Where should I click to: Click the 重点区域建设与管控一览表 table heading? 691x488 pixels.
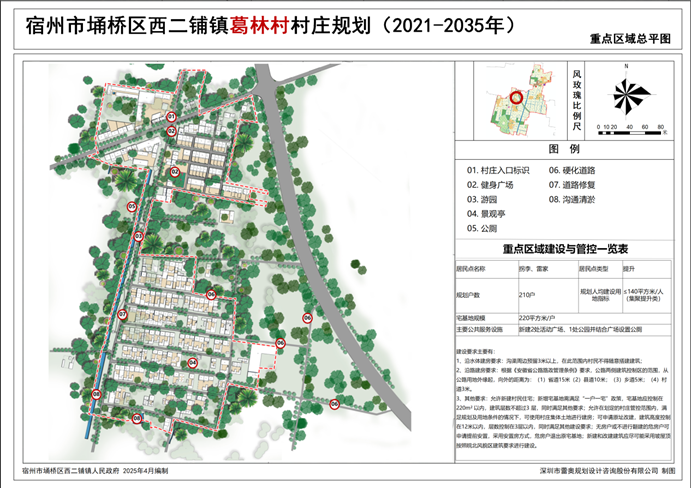[x=564, y=249]
